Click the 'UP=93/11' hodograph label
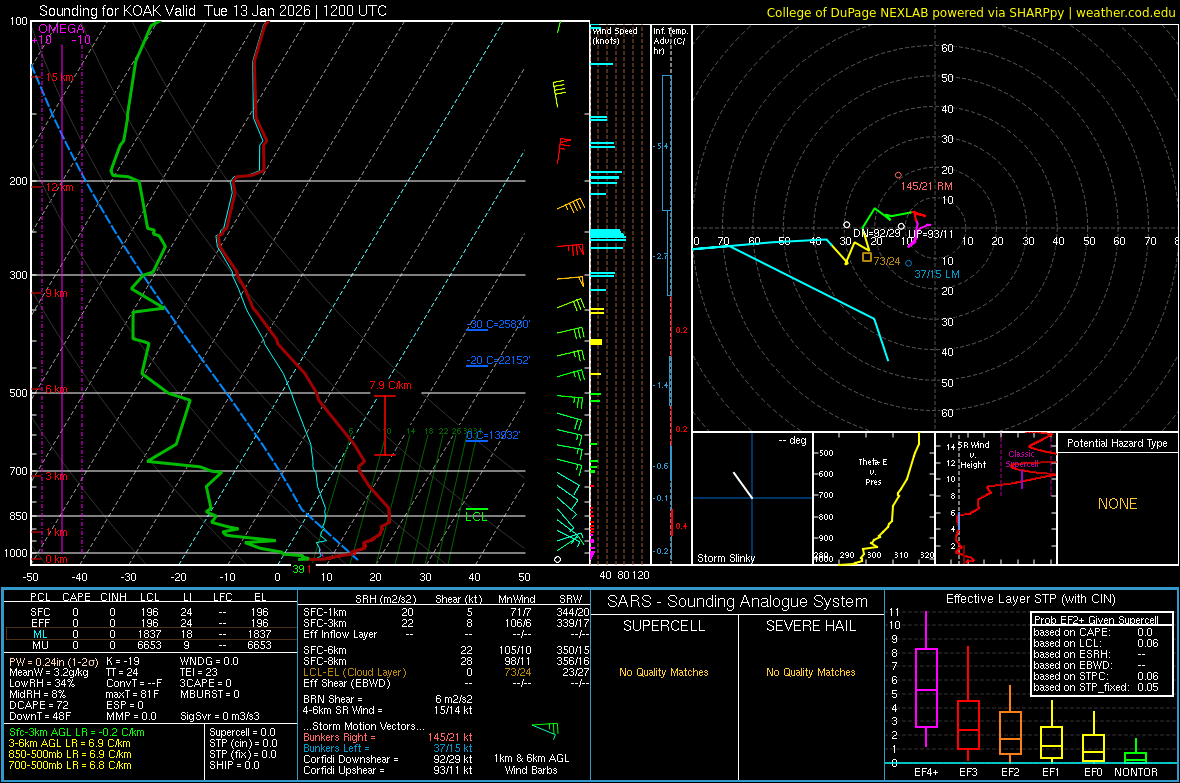Screen dimensions: 1180x783 point(931,234)
